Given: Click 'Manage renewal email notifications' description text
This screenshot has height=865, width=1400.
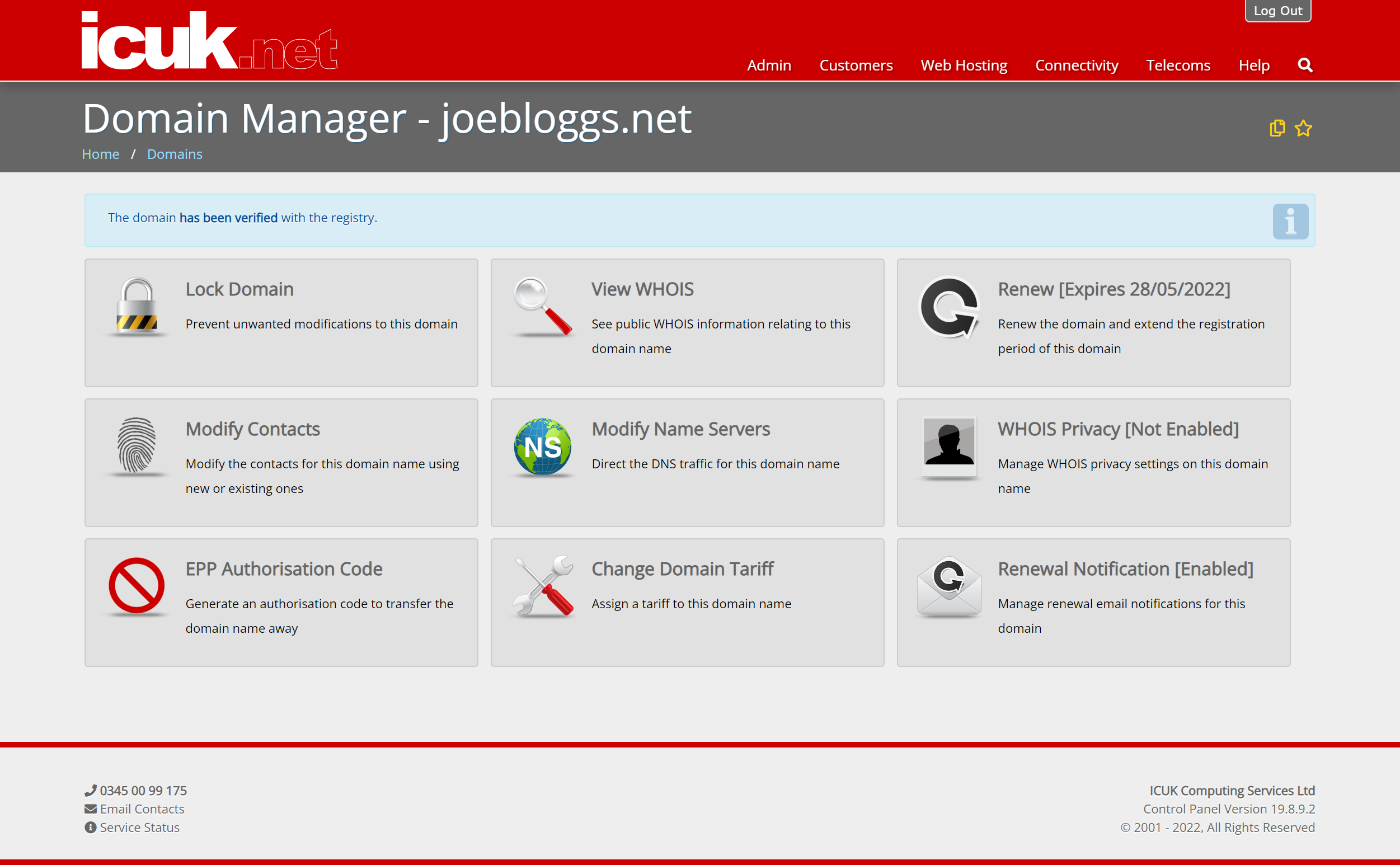Looking at the screenshot, I should 1121,615.
